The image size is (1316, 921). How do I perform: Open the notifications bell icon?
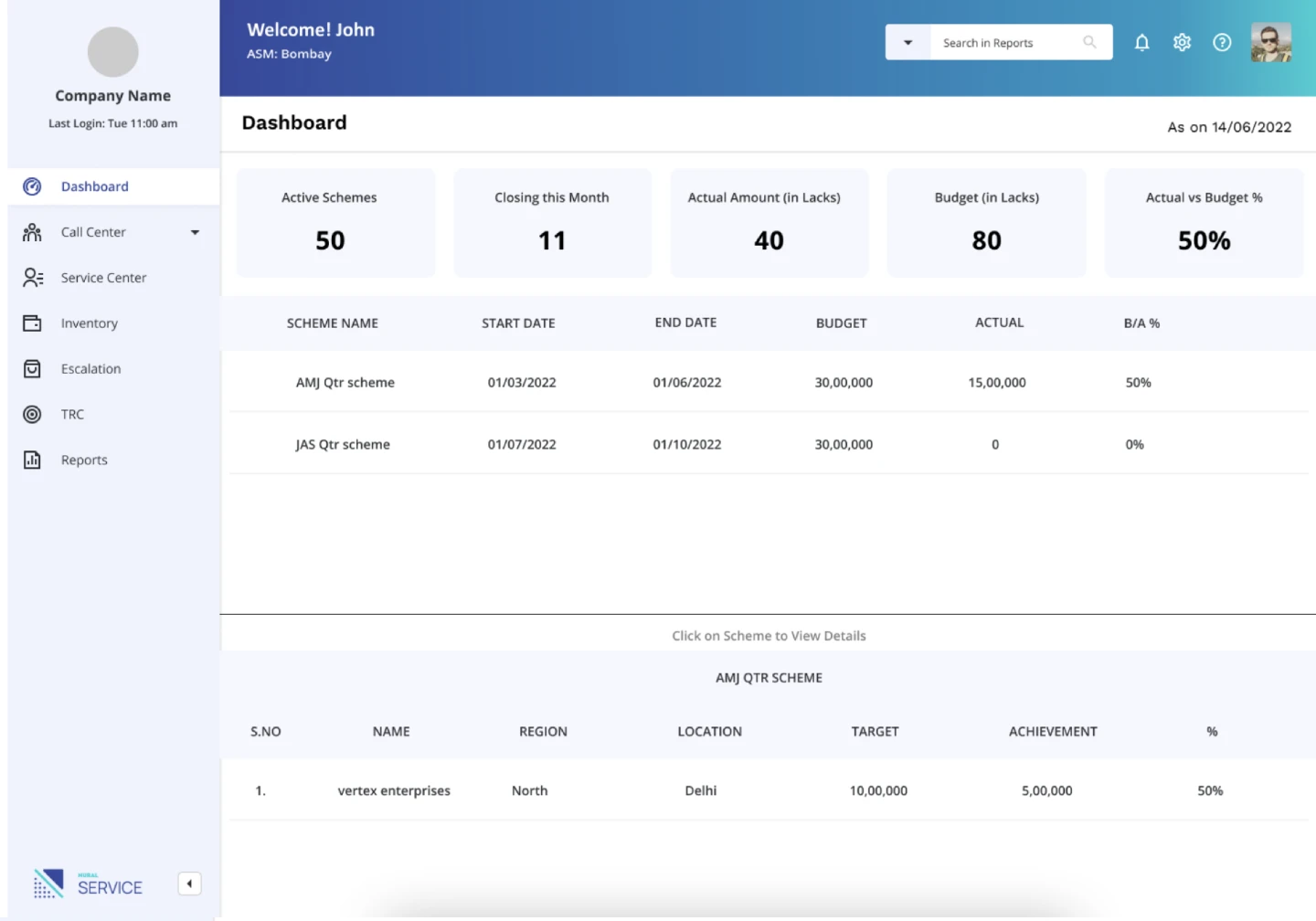coord(1141,43)
